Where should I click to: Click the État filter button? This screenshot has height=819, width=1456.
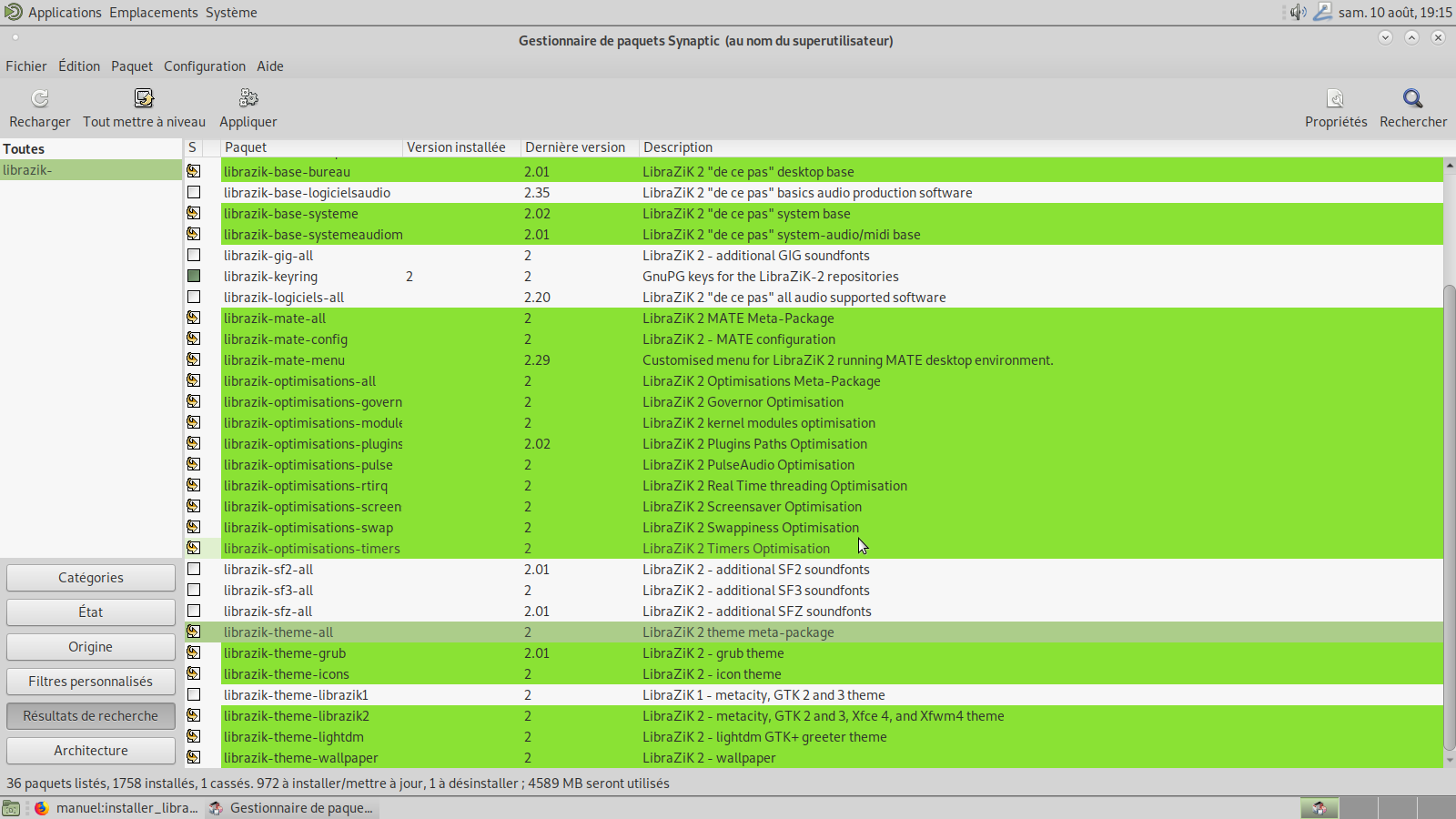(91, 612)
